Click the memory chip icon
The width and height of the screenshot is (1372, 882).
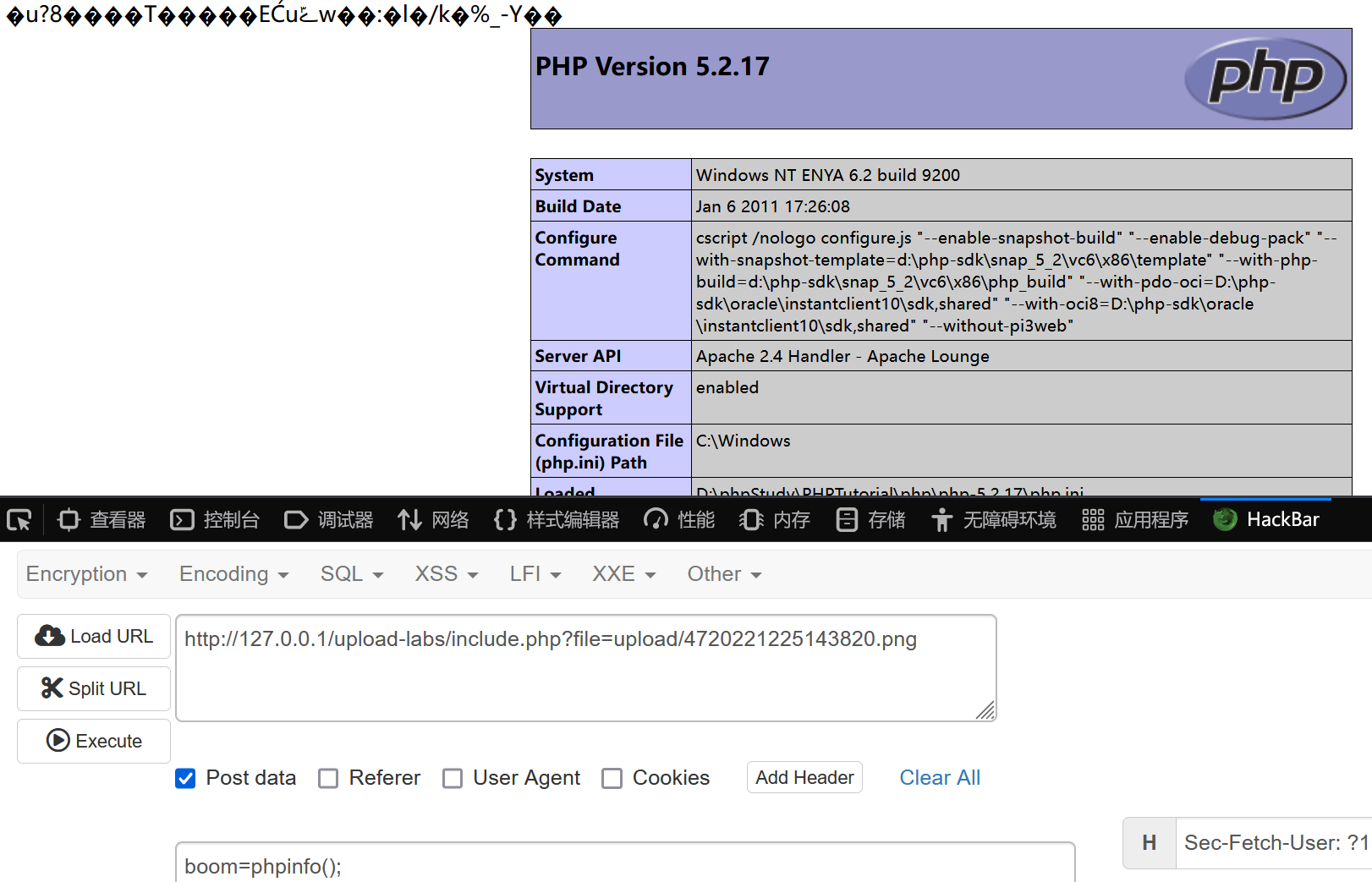(x=751, y=519)
